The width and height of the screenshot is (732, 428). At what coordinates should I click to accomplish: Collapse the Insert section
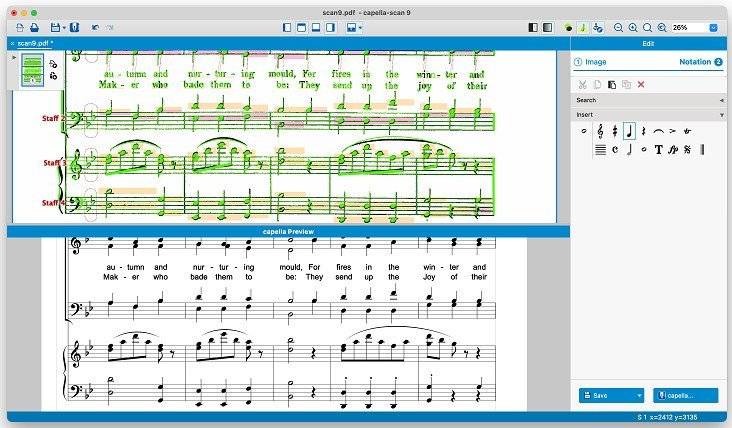[x=721, y=115]
